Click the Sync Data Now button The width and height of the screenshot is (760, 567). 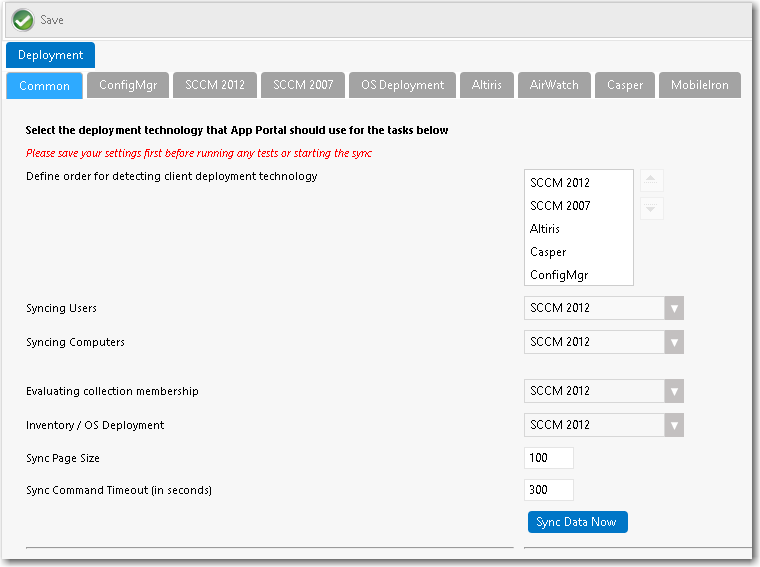pos(577,522)
